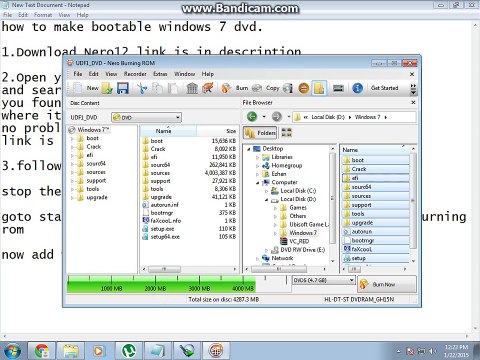Expand the Crack folder in disc tree

pos(72,147)
